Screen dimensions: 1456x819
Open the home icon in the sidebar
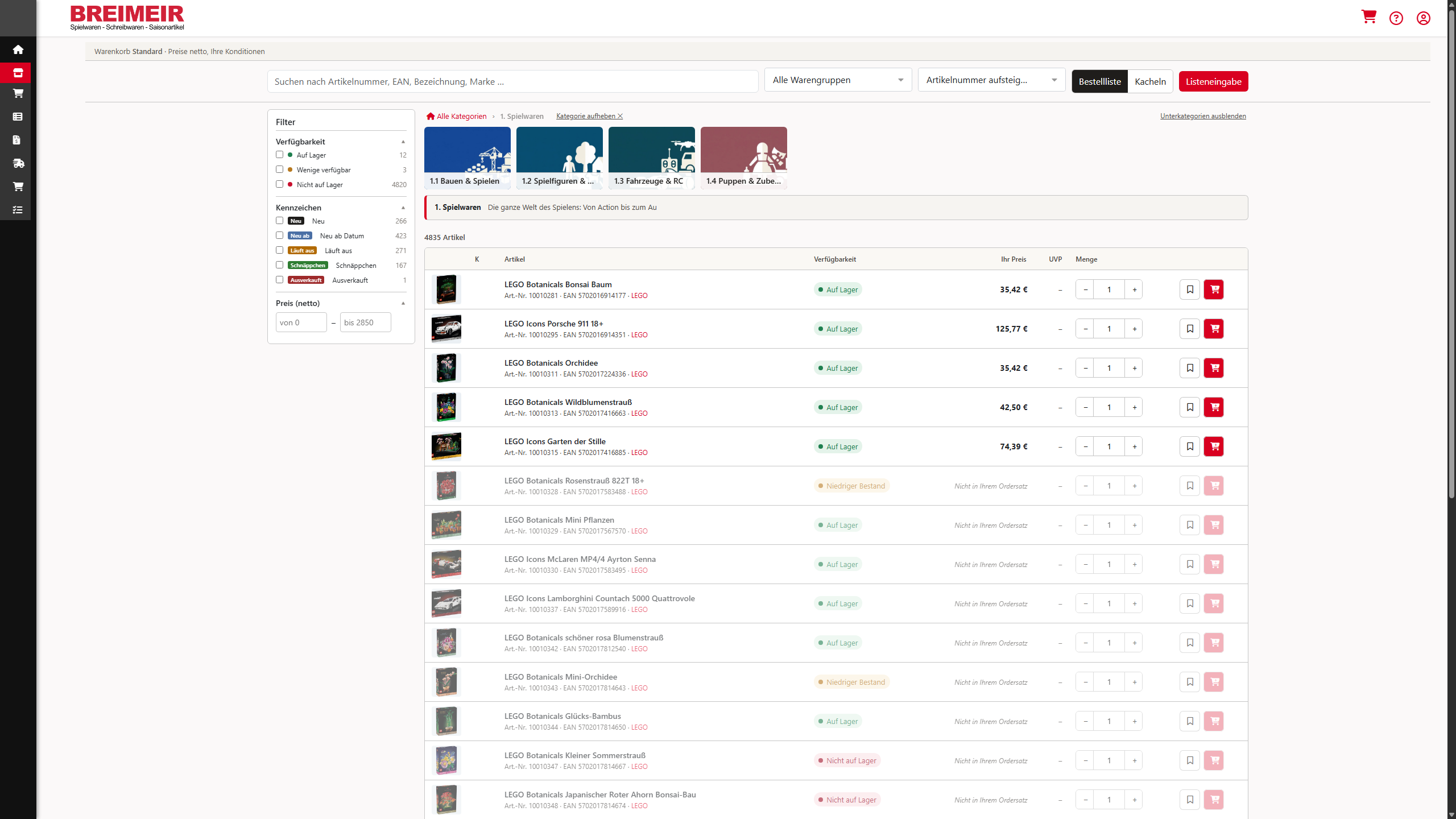[x=18, y=49]
